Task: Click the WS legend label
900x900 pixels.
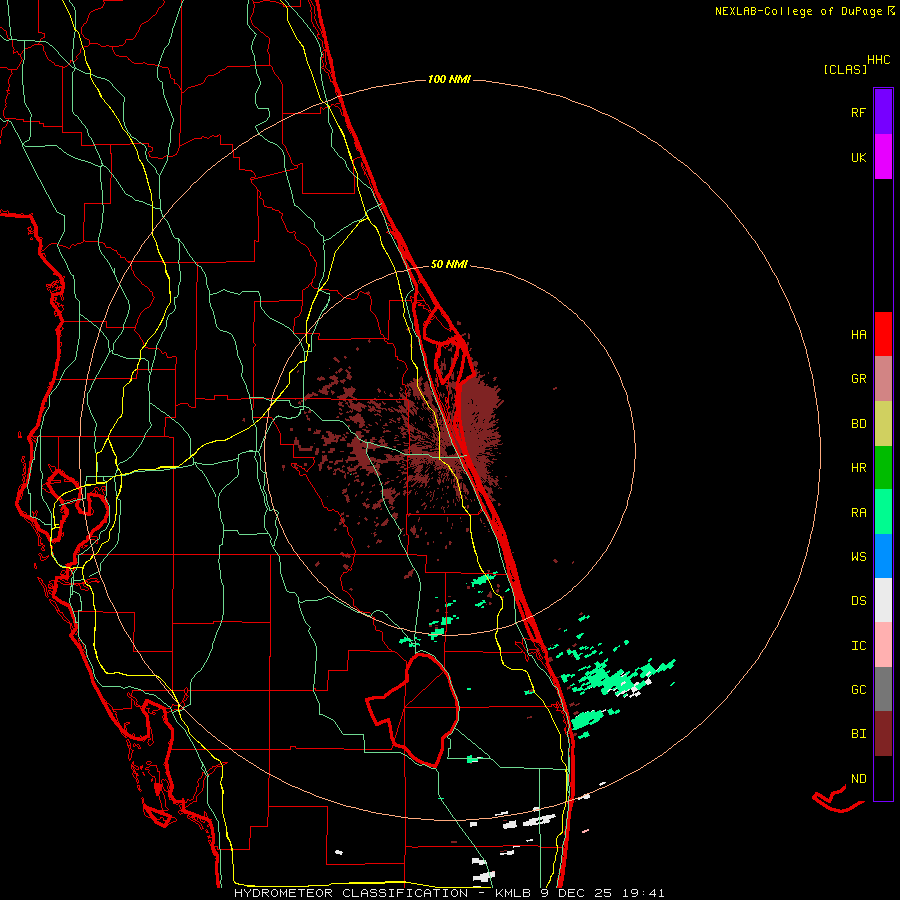Action: [858, 557]
